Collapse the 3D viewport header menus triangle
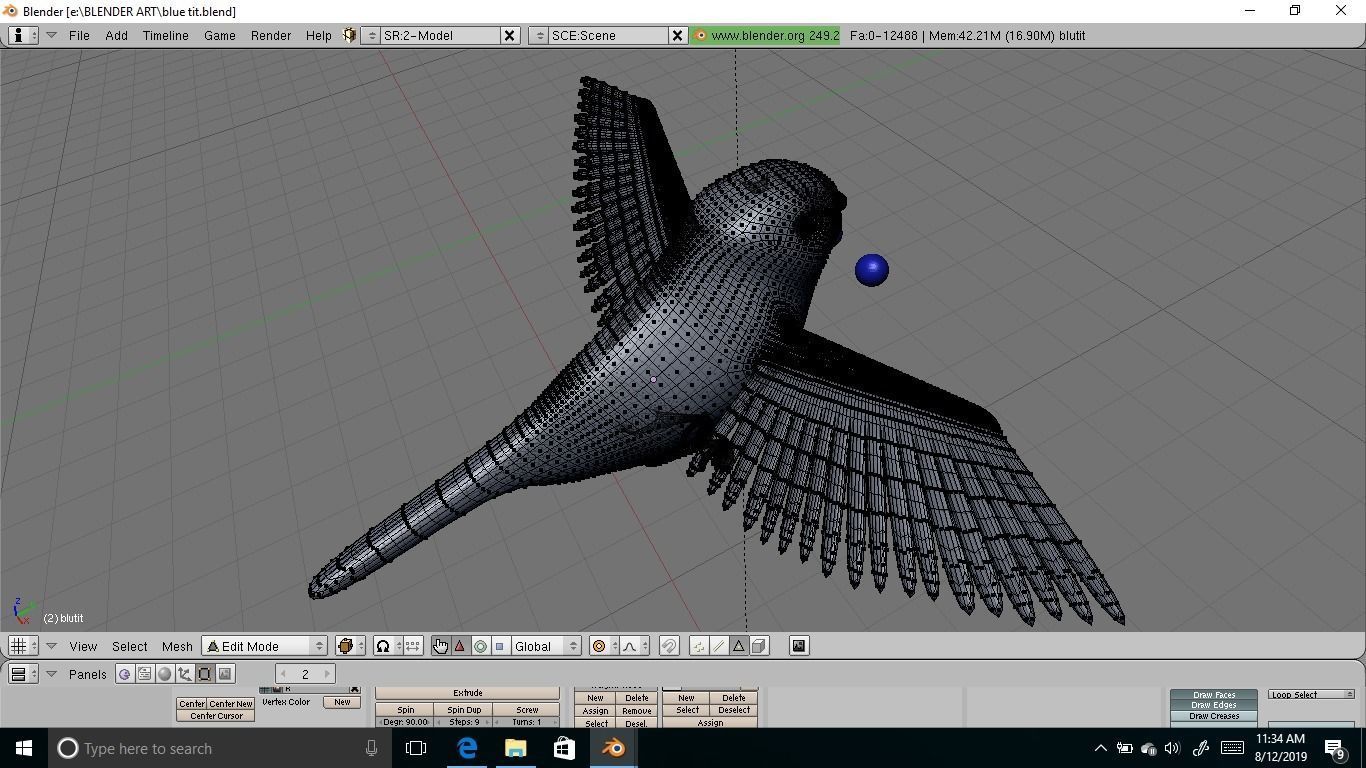1366x768 pixels. [x=51, y=646]
